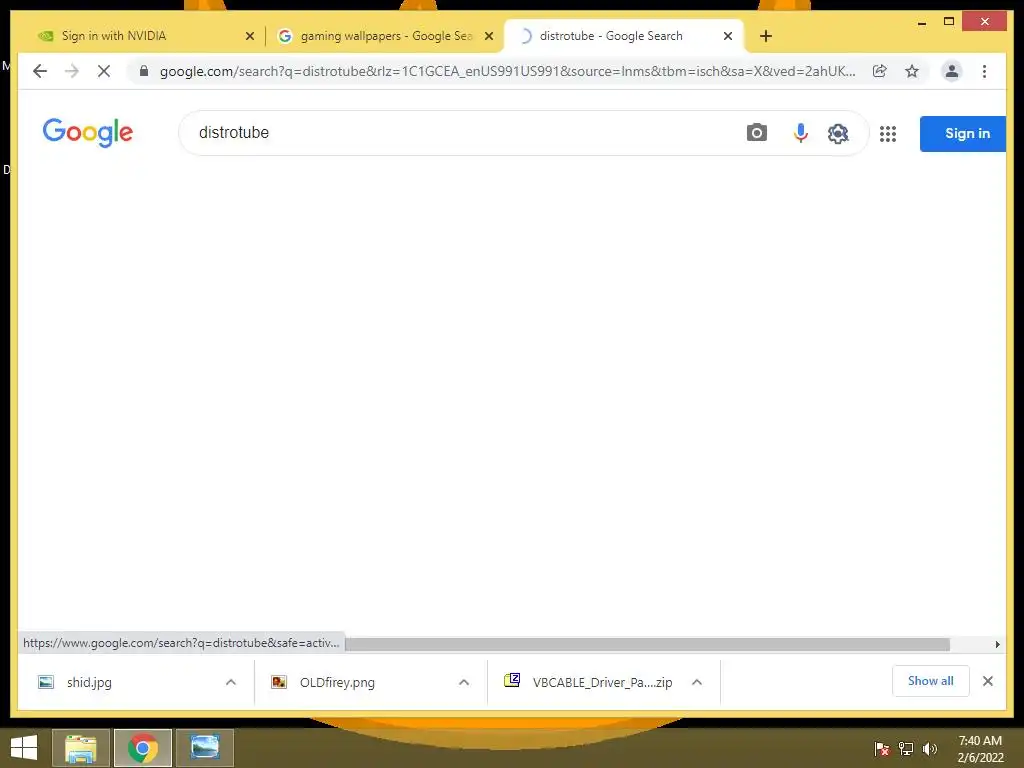
Task: Bookmark this page with the star icon
Action: pos(912,71)
